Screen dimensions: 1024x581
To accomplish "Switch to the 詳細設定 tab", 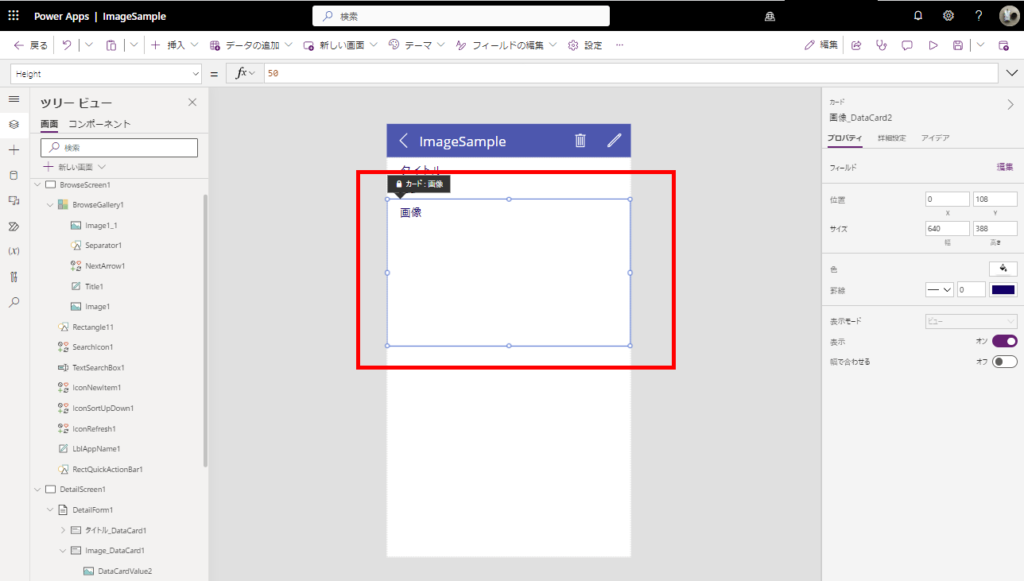I will (x=891, y=138).
